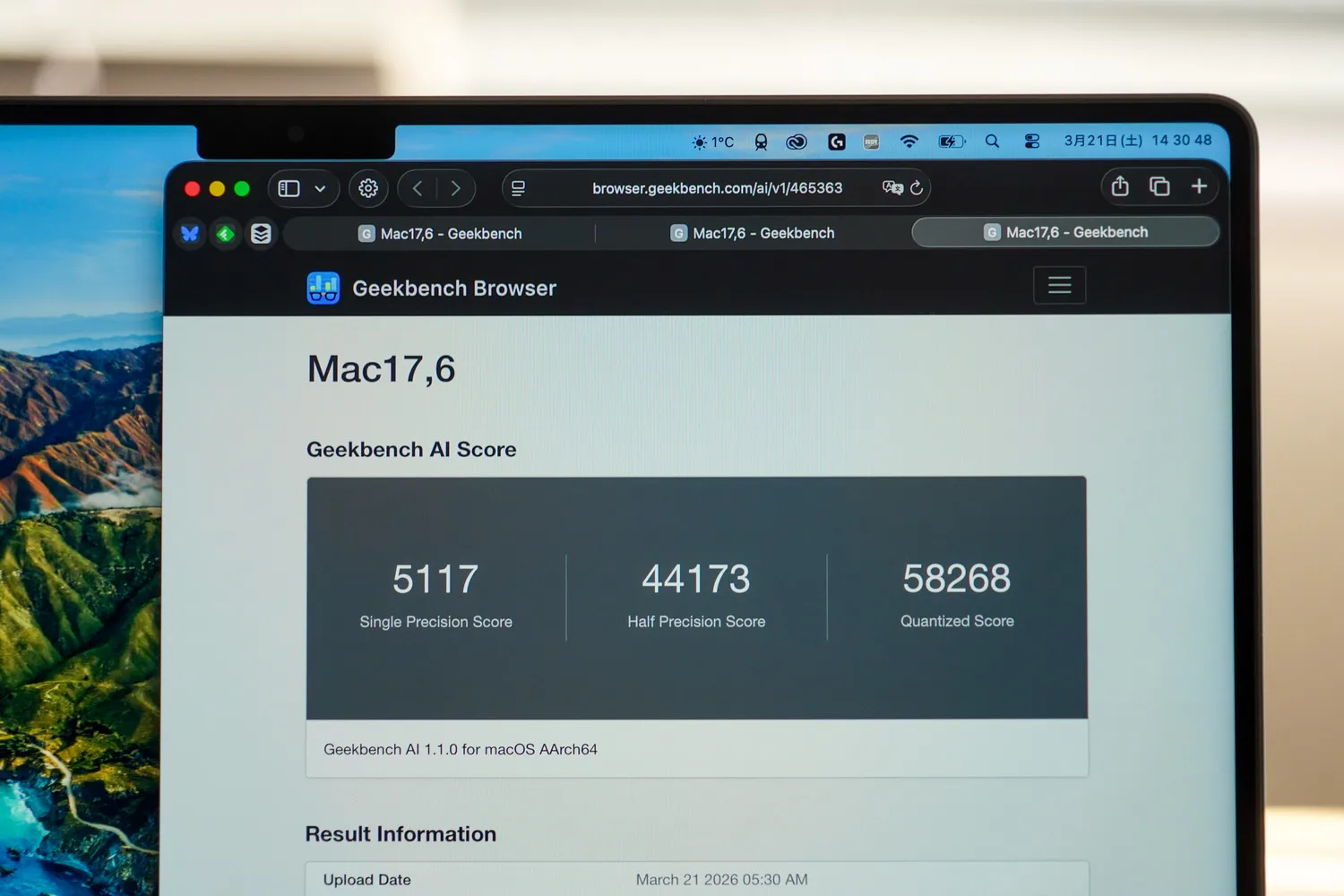
Task: Open the page menu icon in address bar
Action: click(x=518, y=188)
